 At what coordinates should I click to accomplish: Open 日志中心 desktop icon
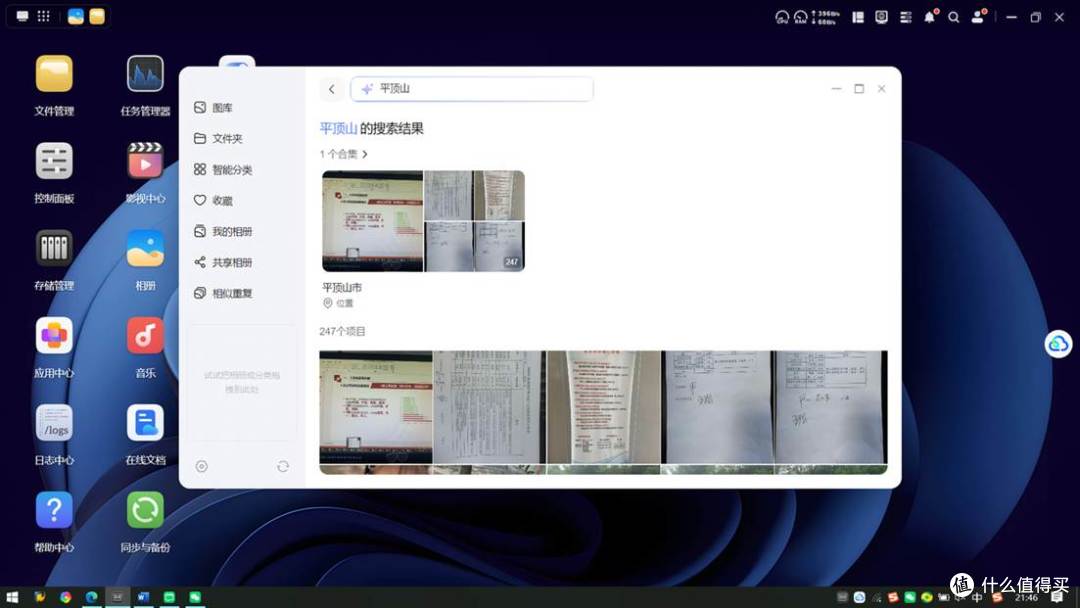click(54, 423)
